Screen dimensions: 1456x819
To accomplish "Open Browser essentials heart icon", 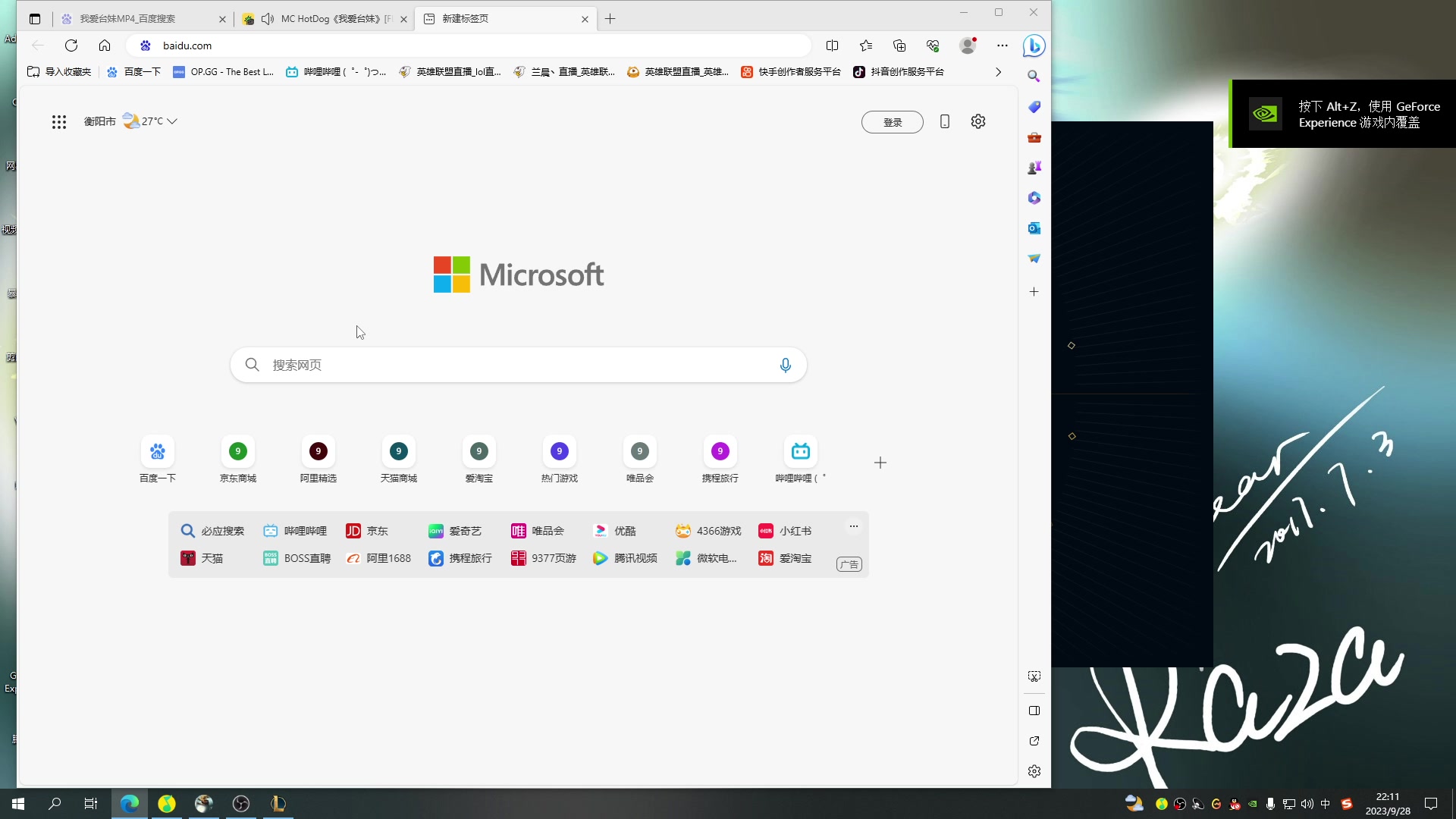I will coord(933,45).
